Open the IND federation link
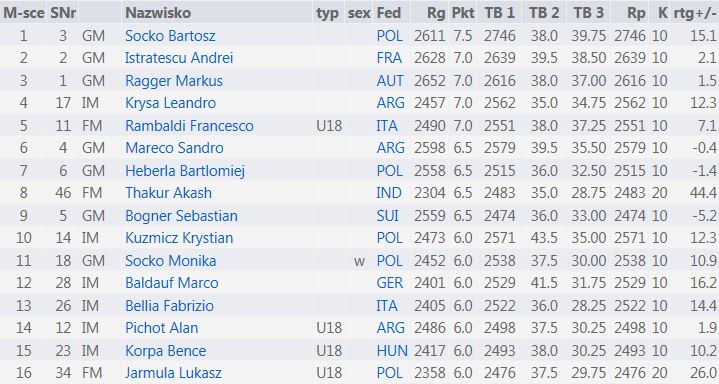Viewport: 719px width, 384px height. (x=389, y=193)
